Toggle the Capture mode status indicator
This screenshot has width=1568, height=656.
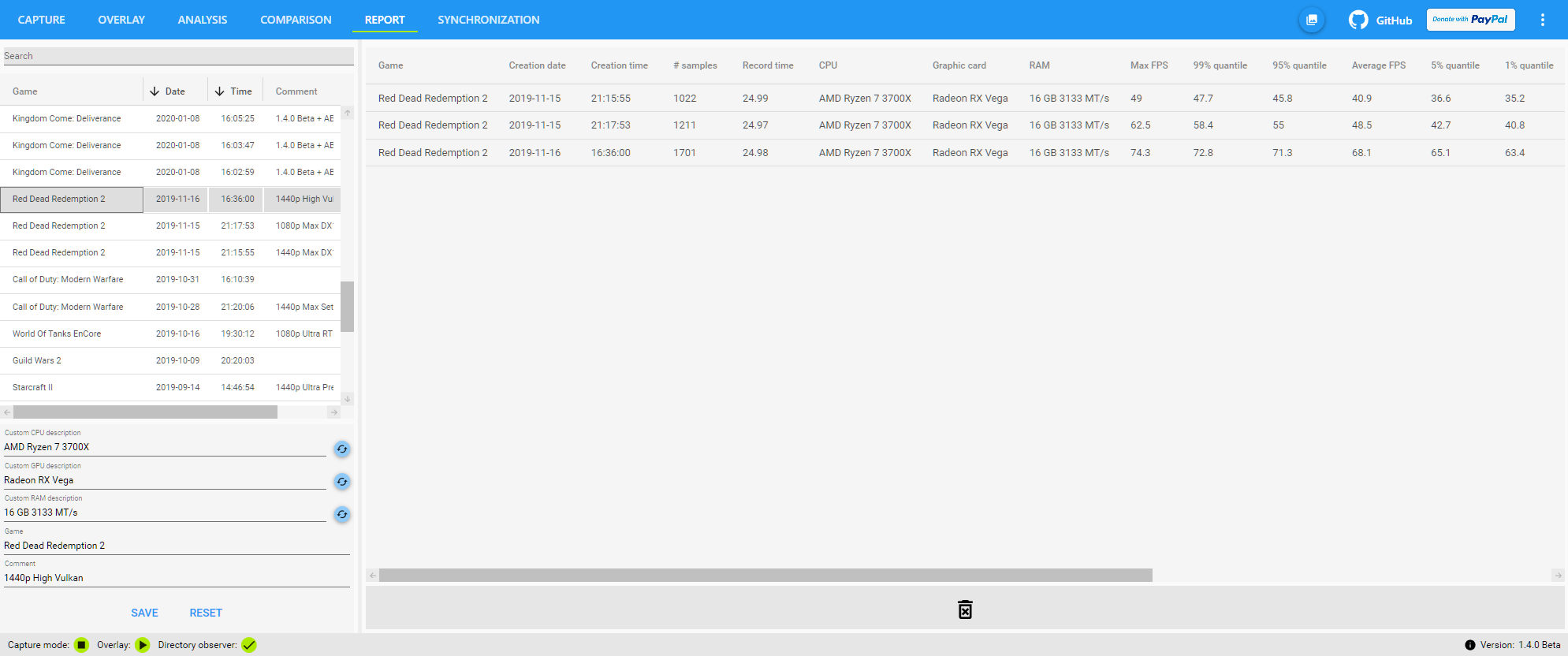pos(81,645)
